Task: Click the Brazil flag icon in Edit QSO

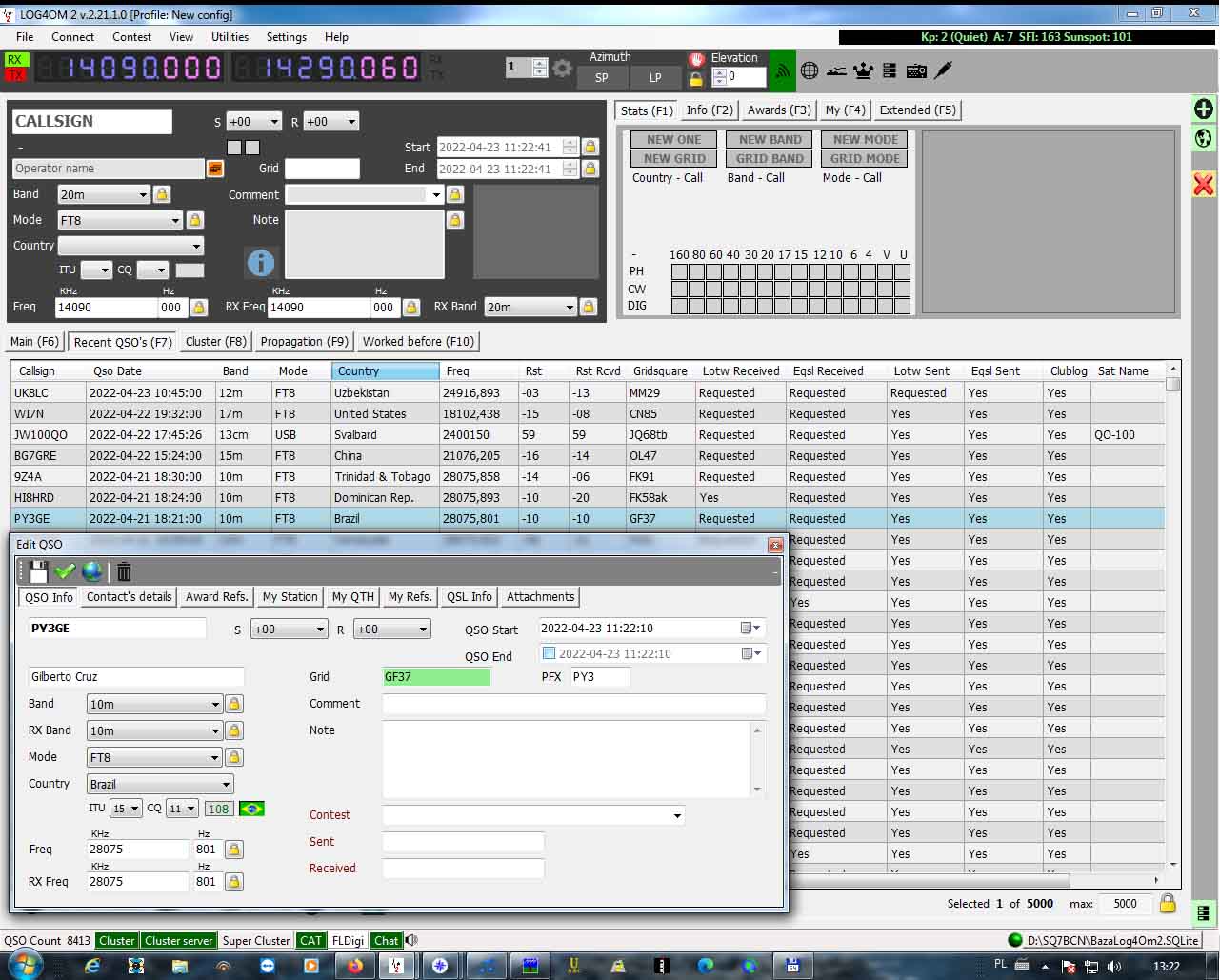Action: tap(251, 809)
